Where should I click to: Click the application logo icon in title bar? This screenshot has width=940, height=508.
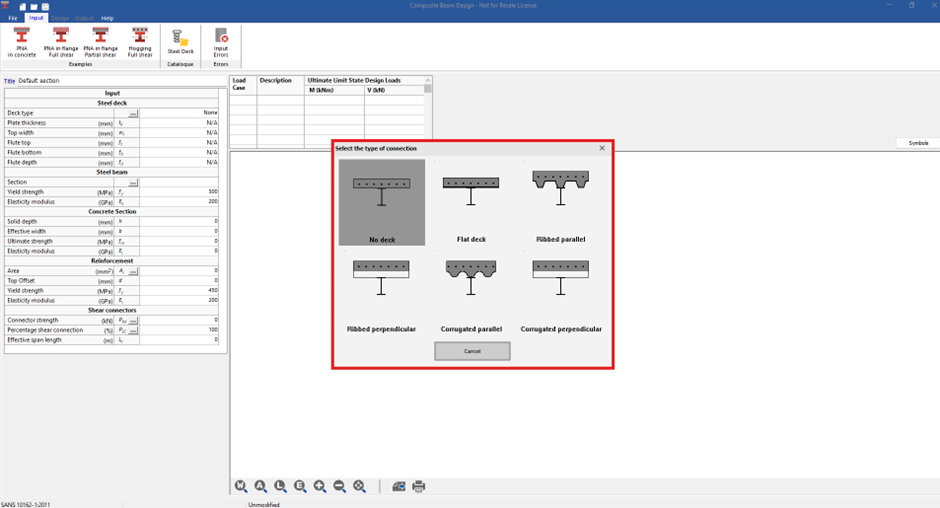tap(5, 5)
